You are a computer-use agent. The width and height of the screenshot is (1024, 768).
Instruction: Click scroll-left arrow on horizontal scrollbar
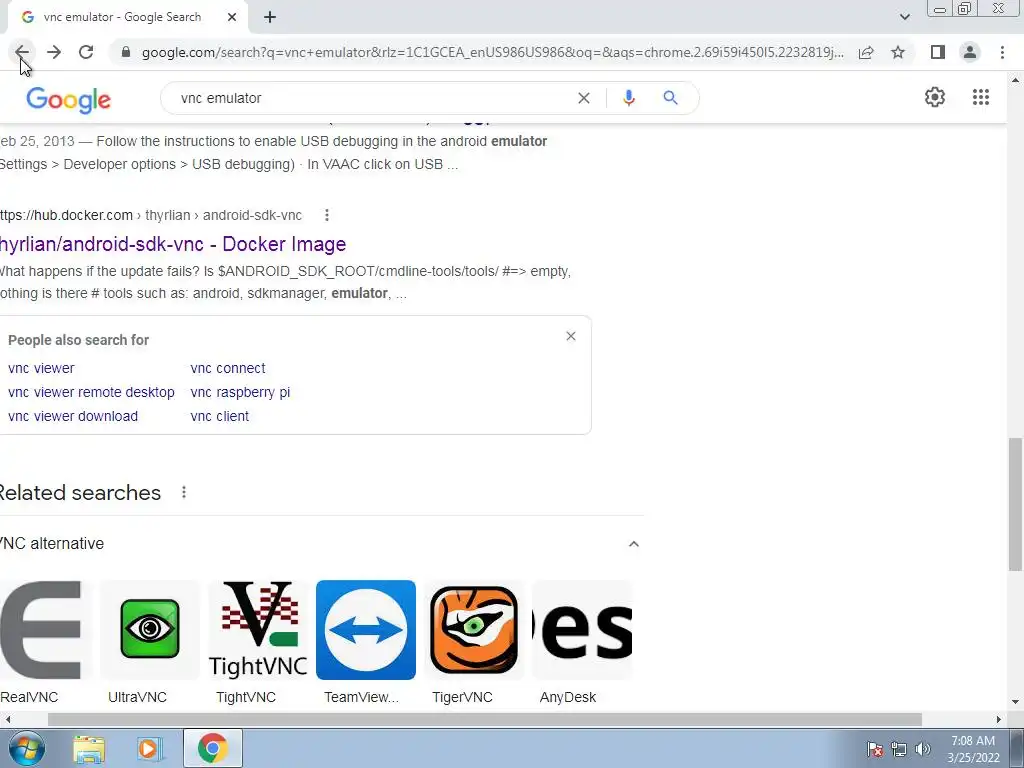(7, 720)
